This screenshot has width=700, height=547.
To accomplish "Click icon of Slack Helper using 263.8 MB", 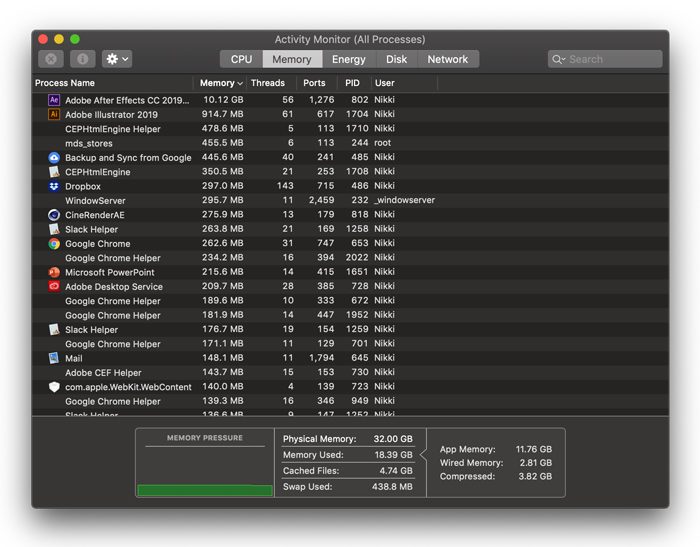I will click(54, 229).
